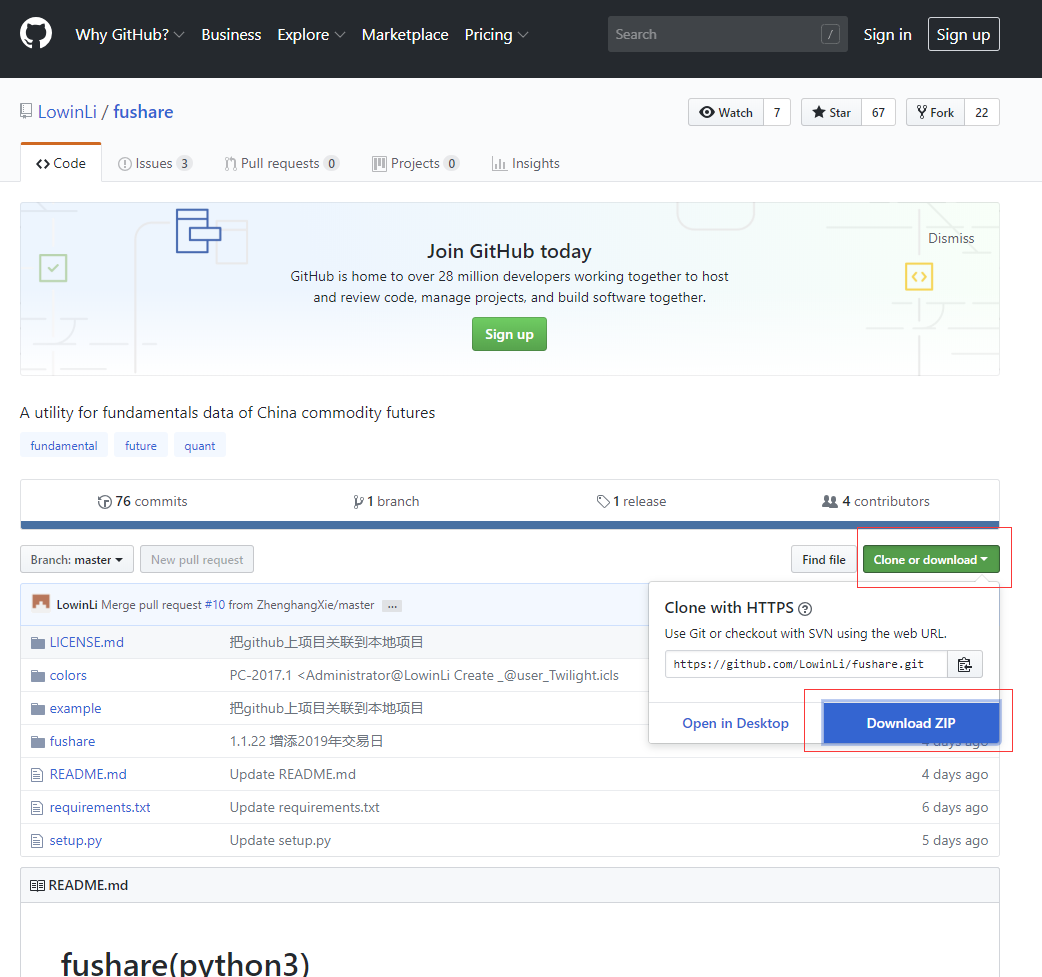This screenshot has width=1042, height=977.
Task: Click the GitHub search field
Action: pyautogui.click(x=715, y=34)
